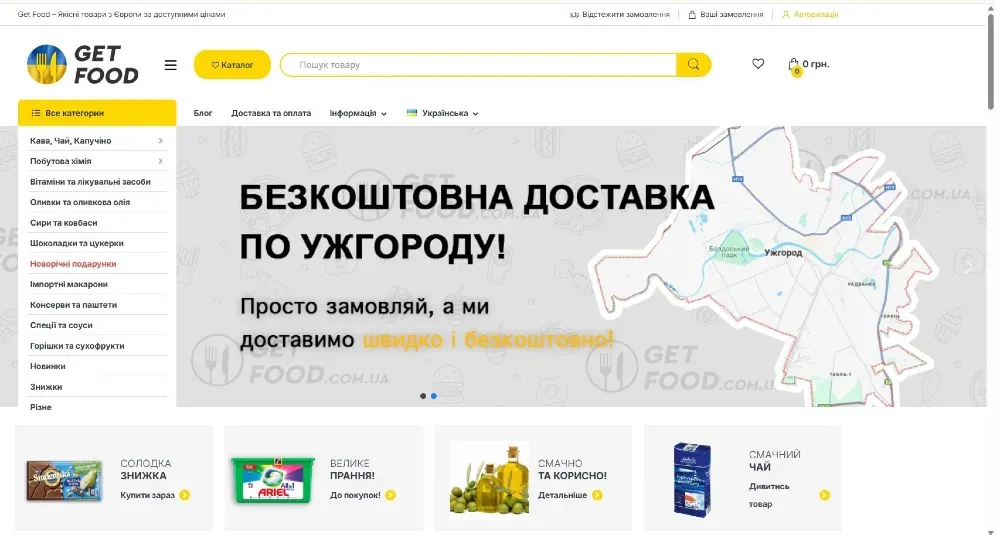Open the Інформація dropdown
Screen dimensions: 1000x535
coord(358,113)
